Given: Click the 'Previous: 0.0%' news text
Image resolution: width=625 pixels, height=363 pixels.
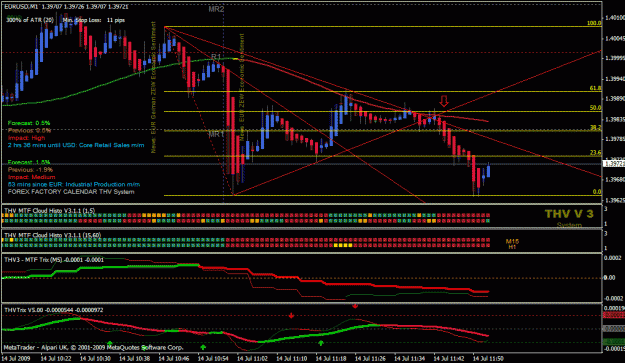Looking at the screenshot, I should (x=29, y=130).
